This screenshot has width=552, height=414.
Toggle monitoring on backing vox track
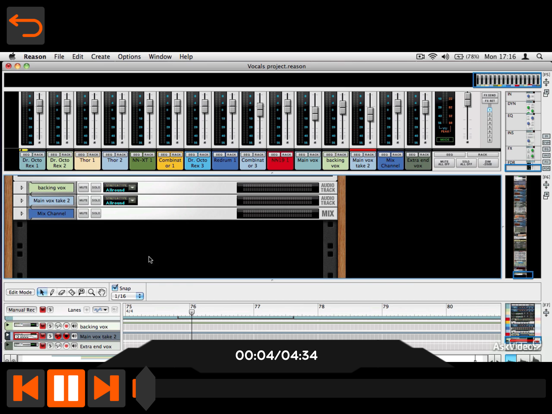click(x=74, y=326)
